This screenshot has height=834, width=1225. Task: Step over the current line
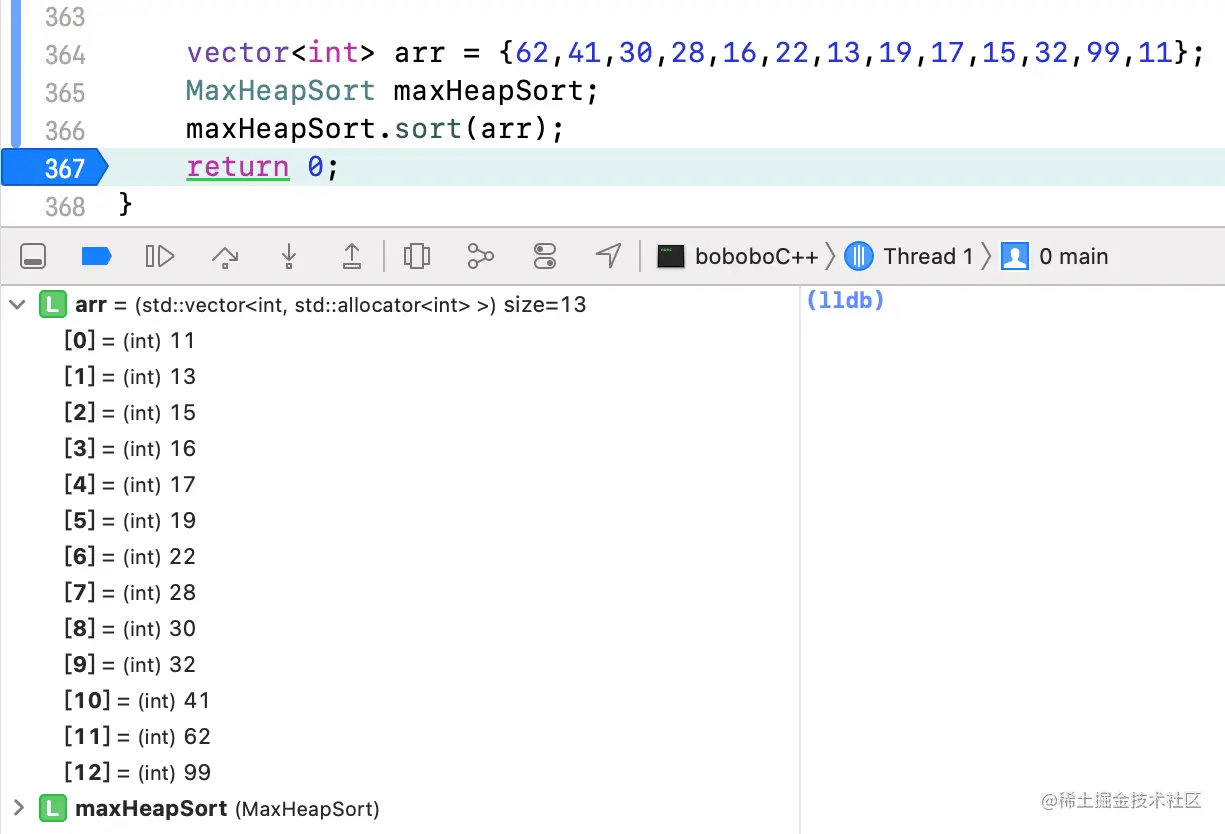226,257
